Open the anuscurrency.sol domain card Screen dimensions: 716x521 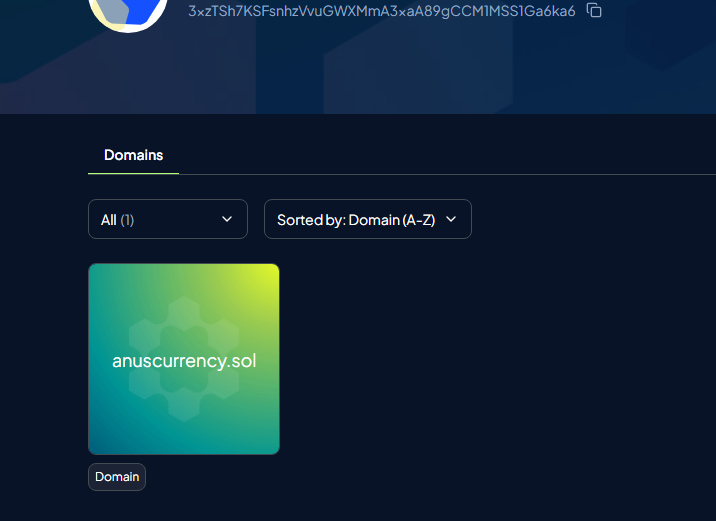(184, 359)
